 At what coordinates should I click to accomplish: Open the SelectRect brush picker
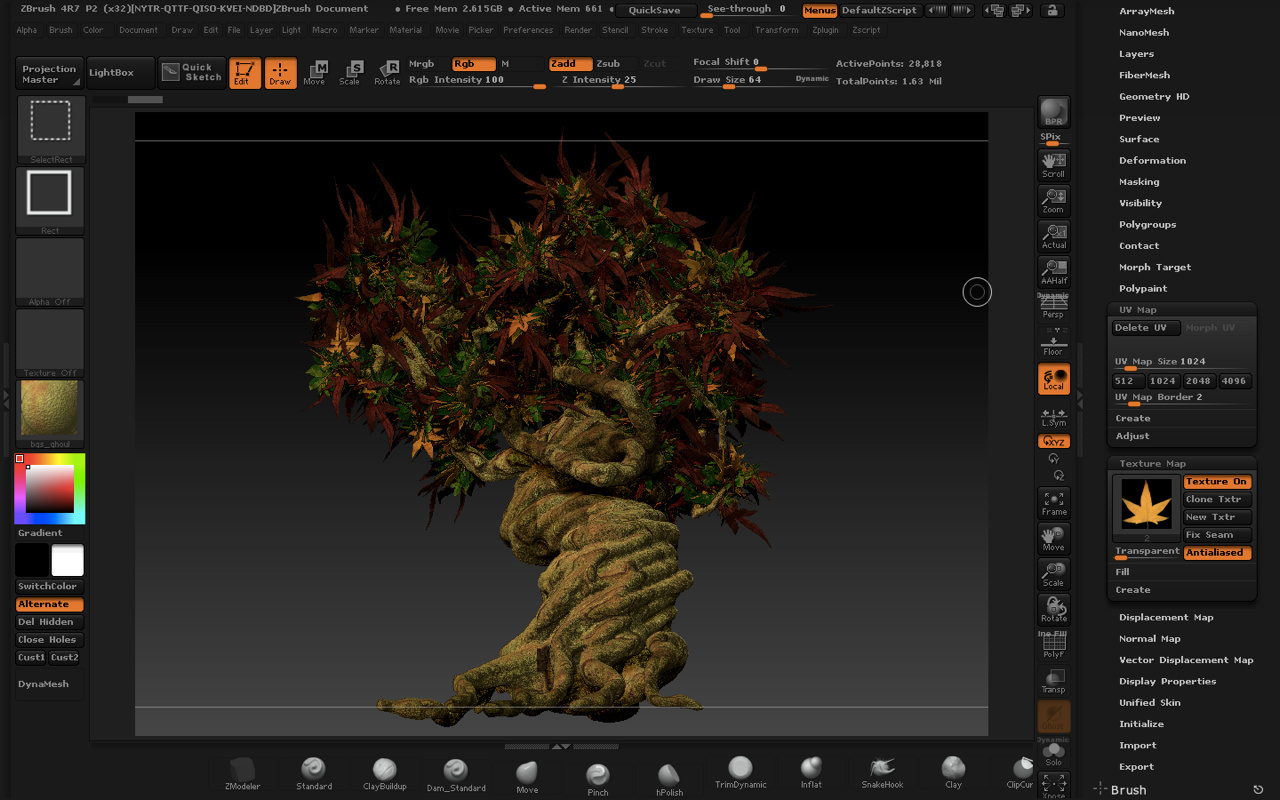(x=50, y=130)
